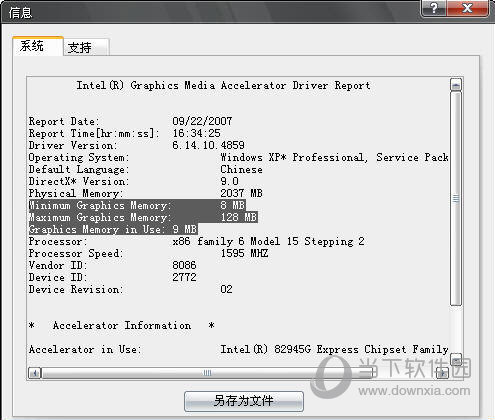Click the Driver Version label

pyautogui.click(x=73, y=145)
